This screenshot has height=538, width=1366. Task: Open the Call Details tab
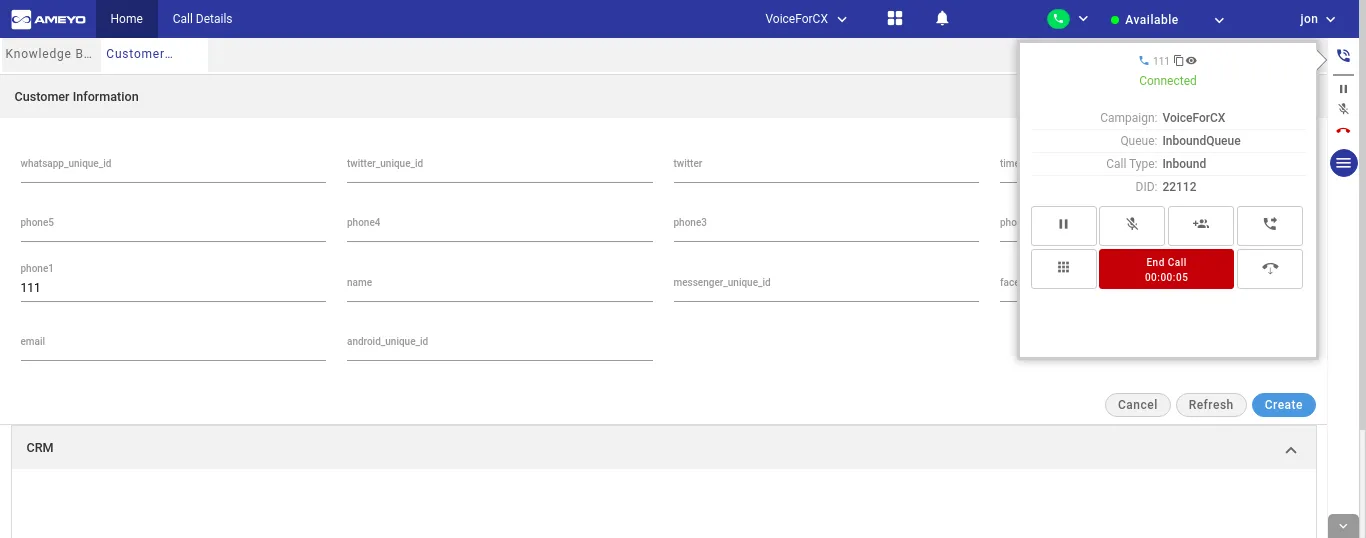(x=202, y=19)
